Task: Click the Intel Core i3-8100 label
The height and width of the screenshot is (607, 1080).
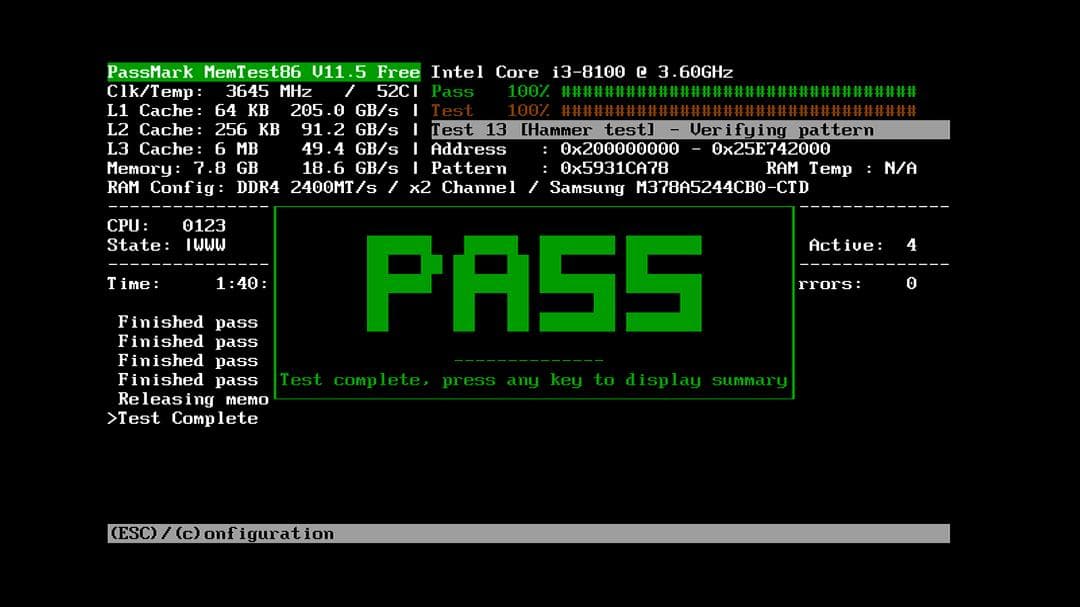Action: (580, 72)
